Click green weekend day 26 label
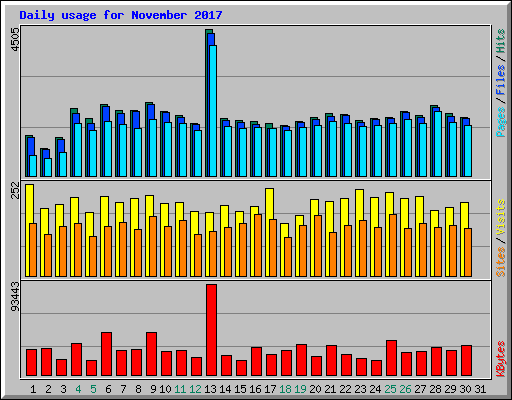Image resolution: width=512 pixels, height=400 pixels. click(x=405, y=389)
